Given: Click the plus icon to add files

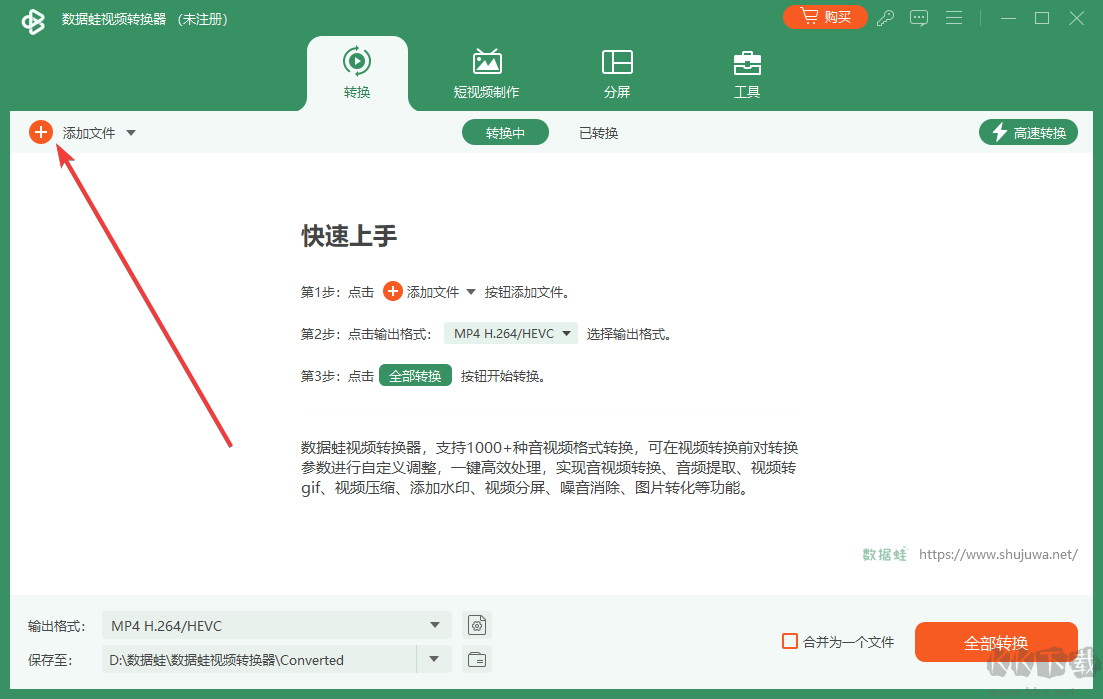Looking at the screenshot, I should pyautogui.click(x=41, y=131).
